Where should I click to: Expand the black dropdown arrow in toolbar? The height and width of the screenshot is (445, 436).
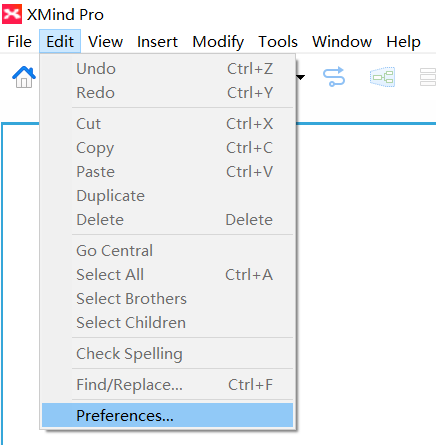click(300, 77)
